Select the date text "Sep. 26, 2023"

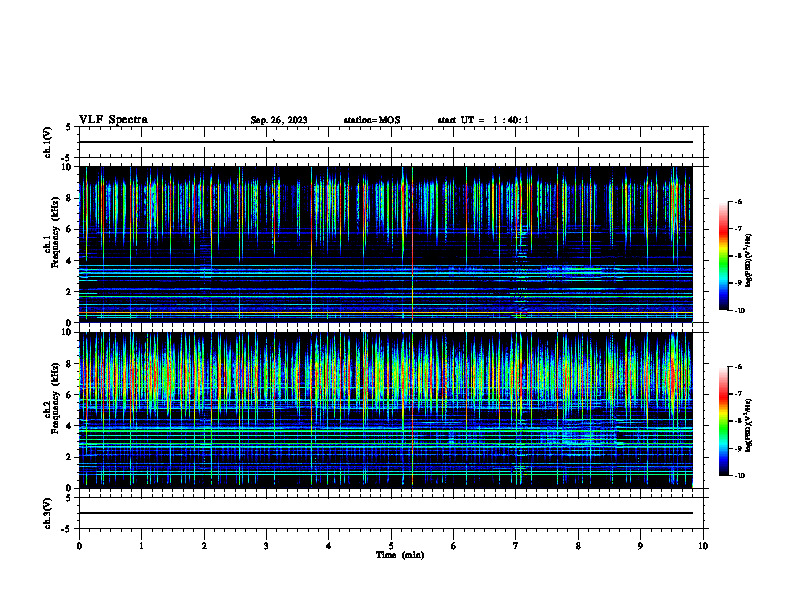pos(279,120)
